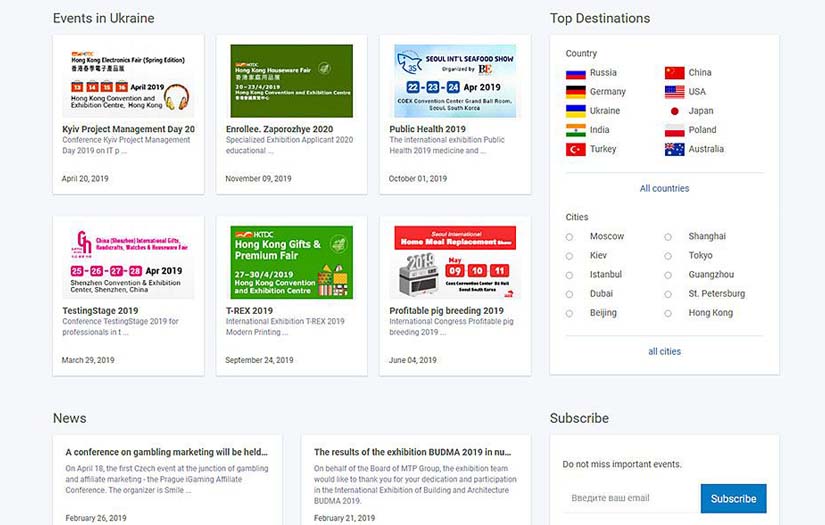Click the Germany country name
The width and height of the screenshot is (825, 525).
(608, 92)
